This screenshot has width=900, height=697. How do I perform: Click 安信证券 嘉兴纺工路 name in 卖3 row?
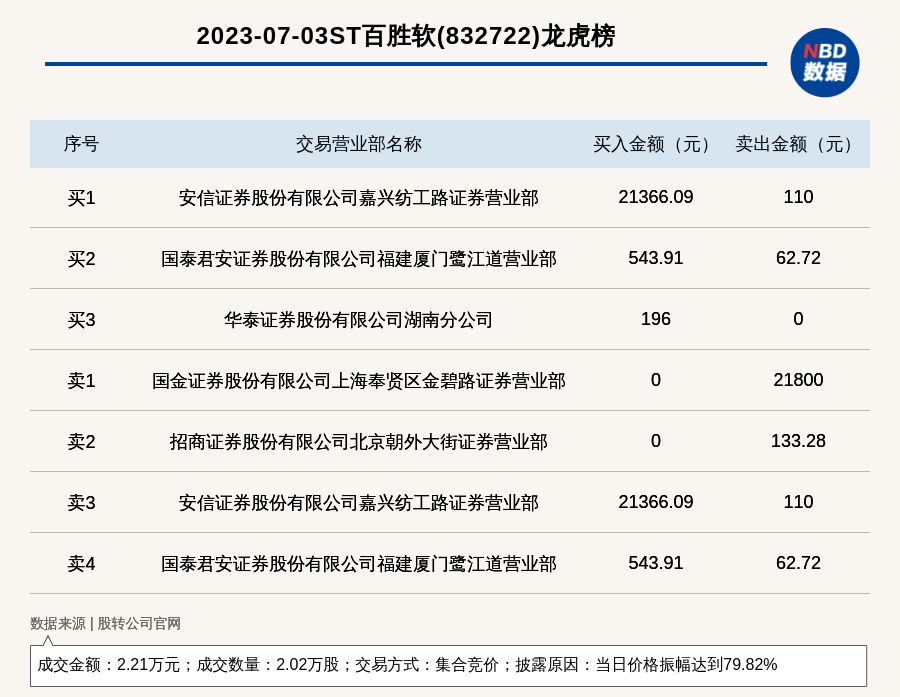[359, 503]
